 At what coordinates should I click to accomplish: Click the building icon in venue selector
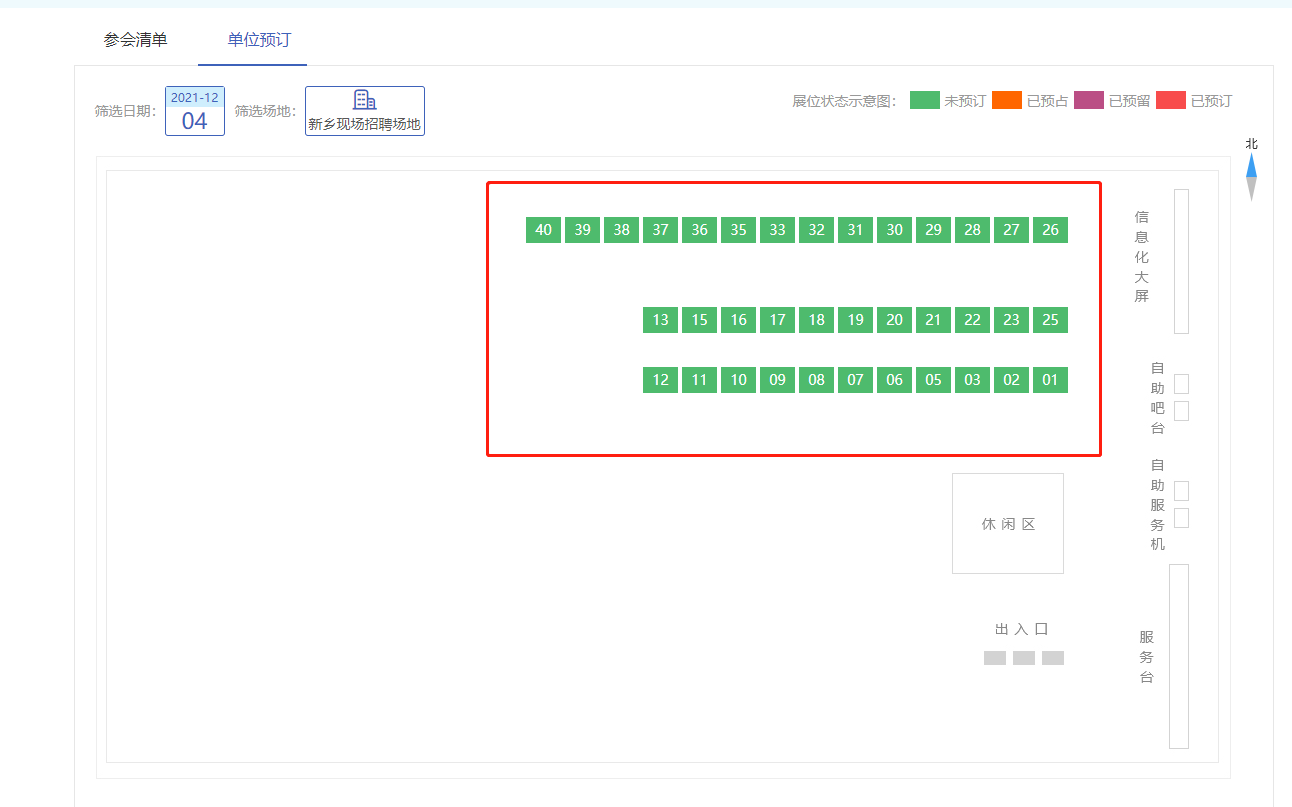click(x=365, y=100)
